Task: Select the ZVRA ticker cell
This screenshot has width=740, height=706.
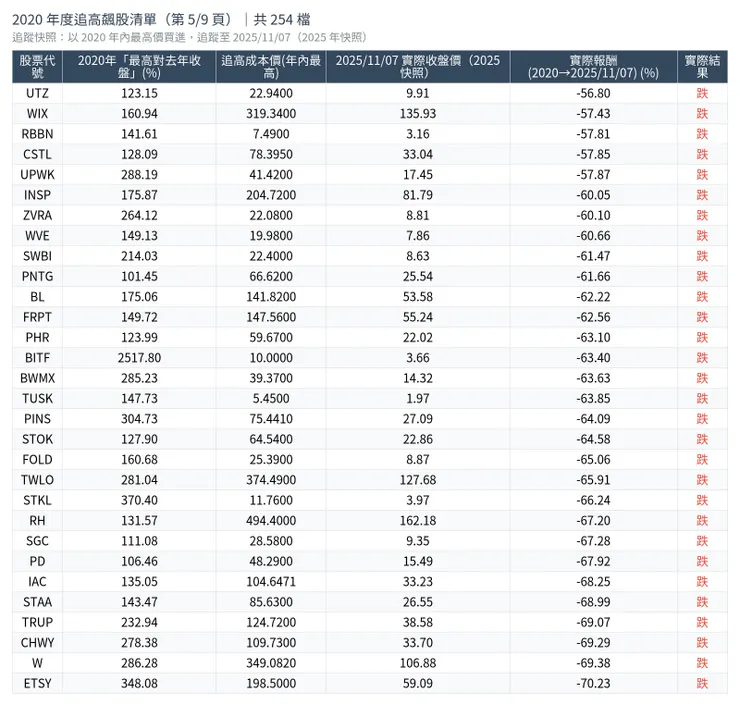Action: click(37, 215)
